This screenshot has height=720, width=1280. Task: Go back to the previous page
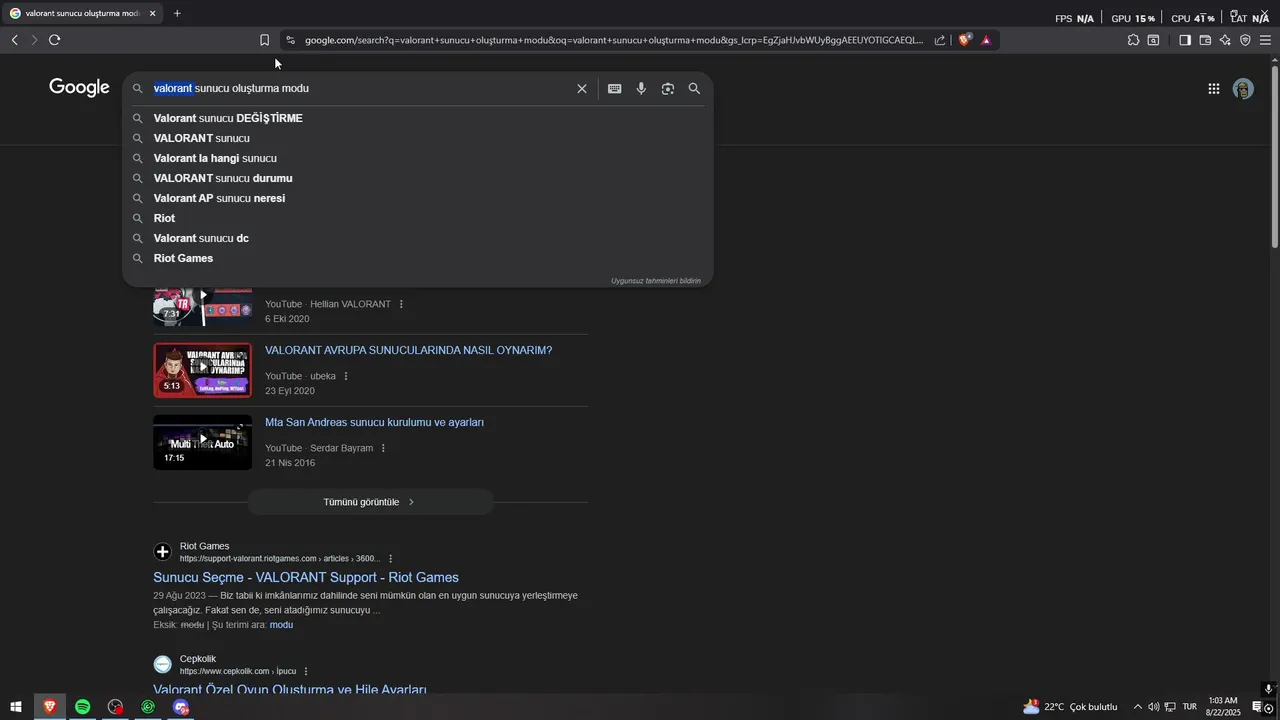click(14, 40)
